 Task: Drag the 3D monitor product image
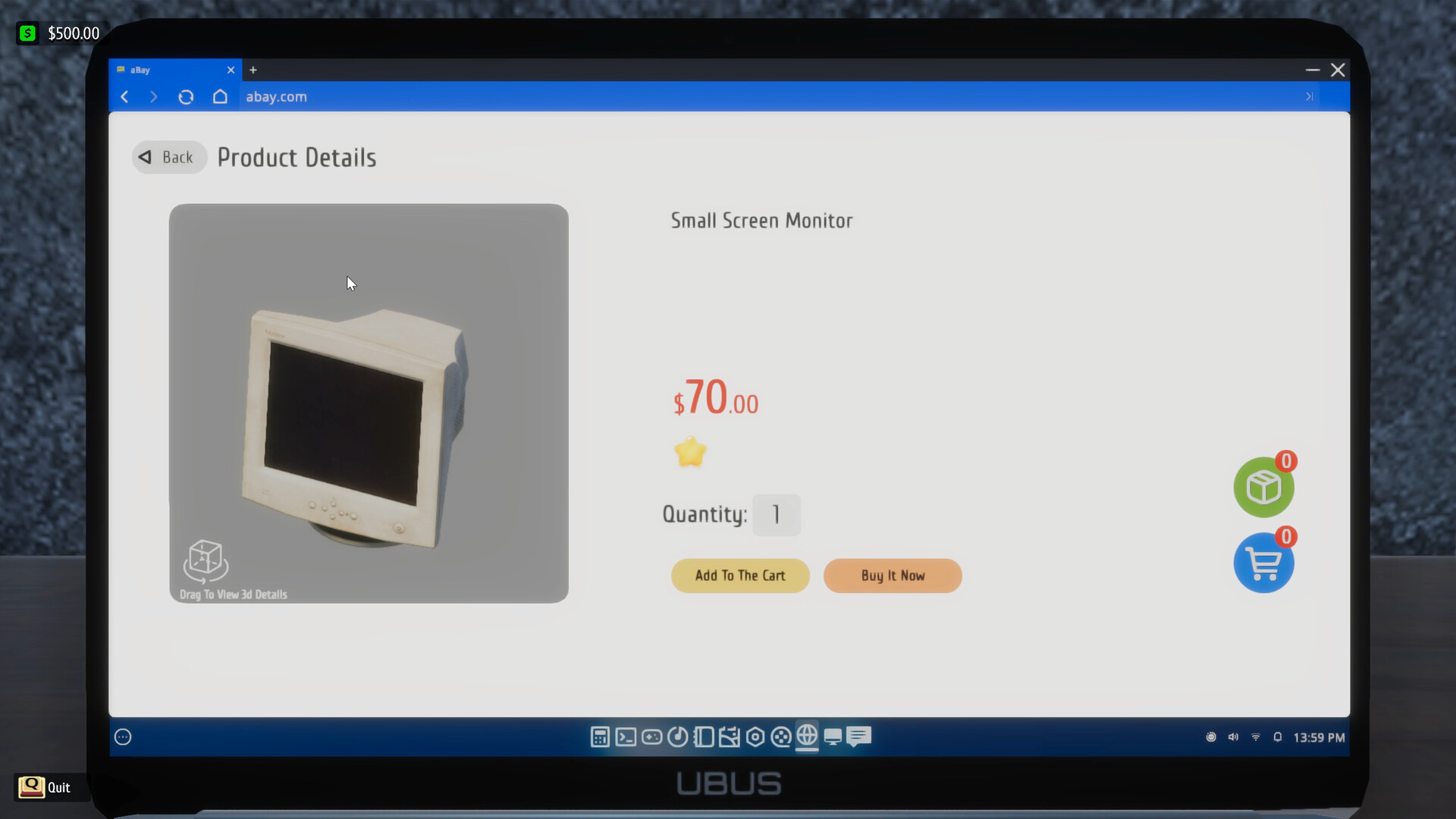click(x=370, y=403)
